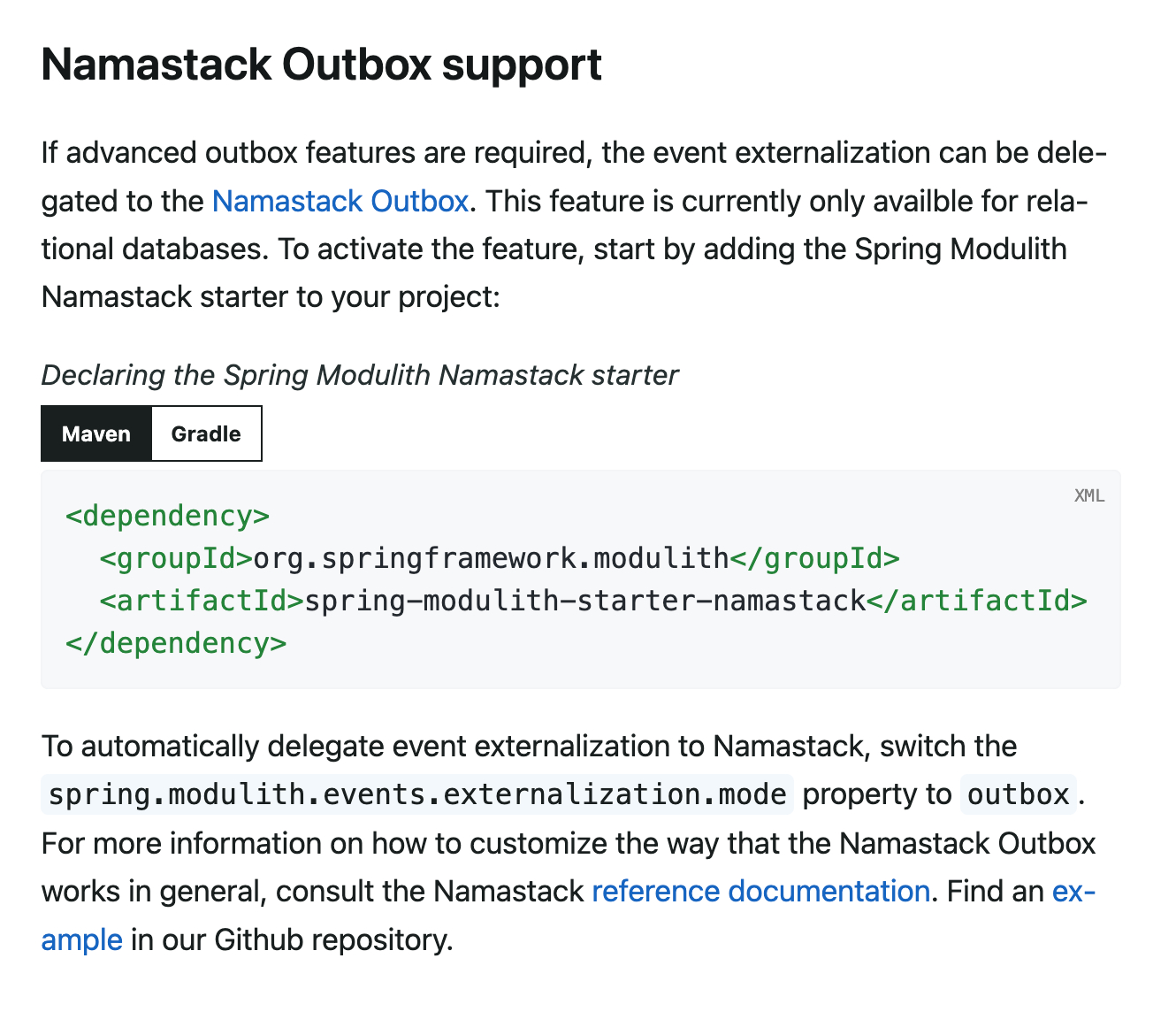Click the opening <artifactId> tag
Viewport: 1176px width, 1012px height.
[202, 601]
